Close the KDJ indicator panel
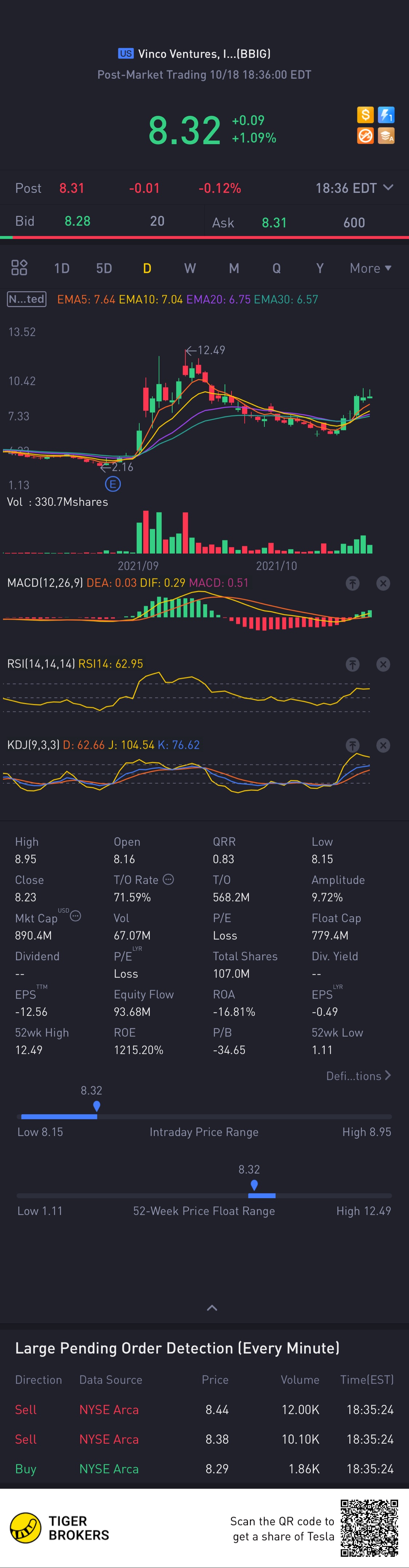This screenshot has width=409, height=1568. 383,745
